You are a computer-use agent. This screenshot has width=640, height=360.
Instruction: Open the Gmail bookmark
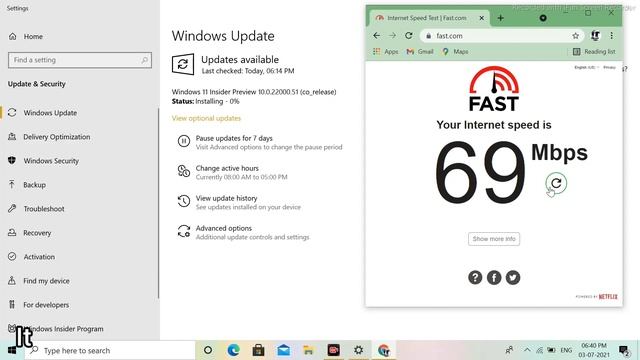(x=420, y=51)
